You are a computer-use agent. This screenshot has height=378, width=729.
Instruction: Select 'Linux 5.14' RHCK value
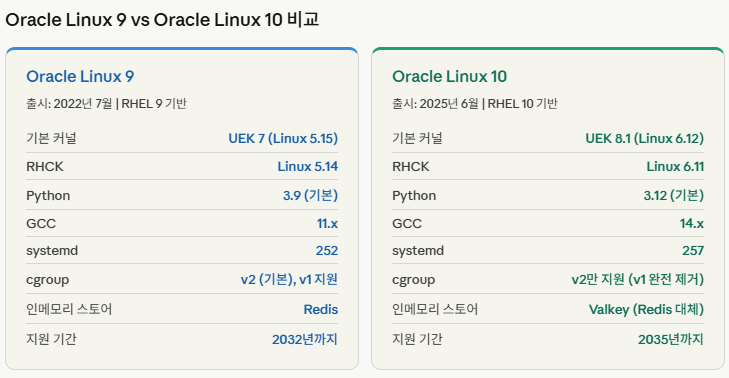[x=308, y=166]
